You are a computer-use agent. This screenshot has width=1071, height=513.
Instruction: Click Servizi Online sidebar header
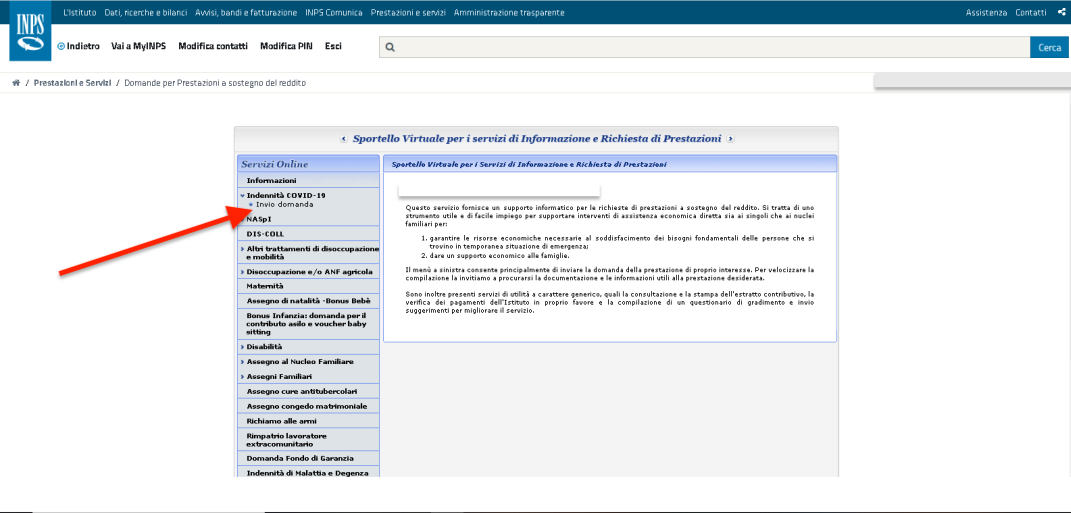pos(308,164)
